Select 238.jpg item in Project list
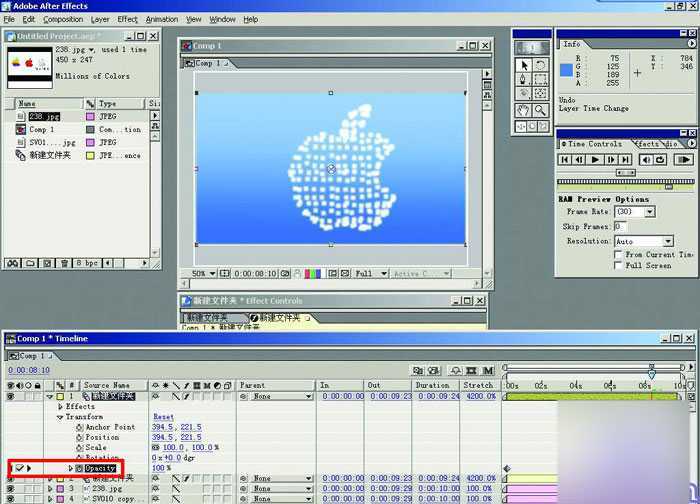This screenshot has width=700, height=504. (x=44, y=117)
